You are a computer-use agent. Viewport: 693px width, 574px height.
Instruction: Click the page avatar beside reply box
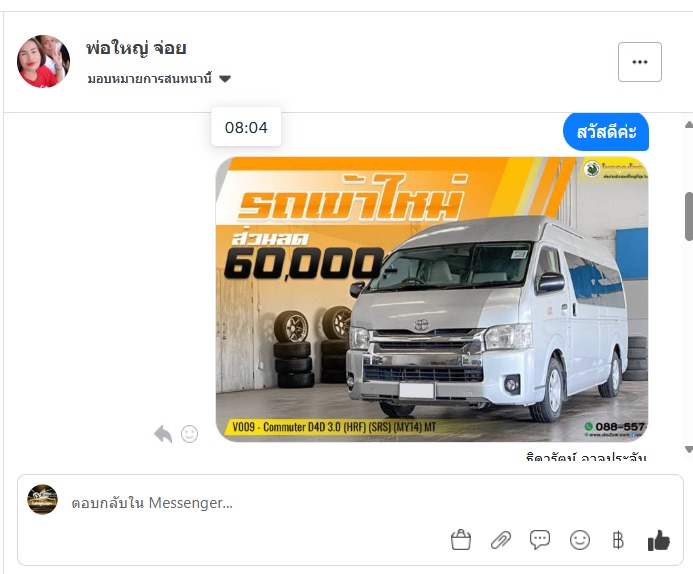click(x=42, y=499)
